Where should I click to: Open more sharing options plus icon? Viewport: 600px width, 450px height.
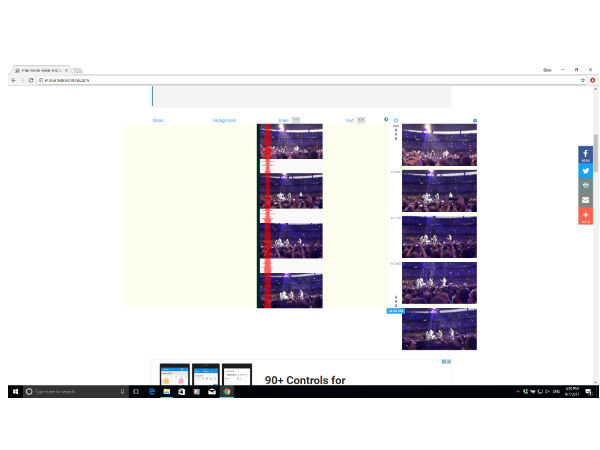click(x=586, y=215)
